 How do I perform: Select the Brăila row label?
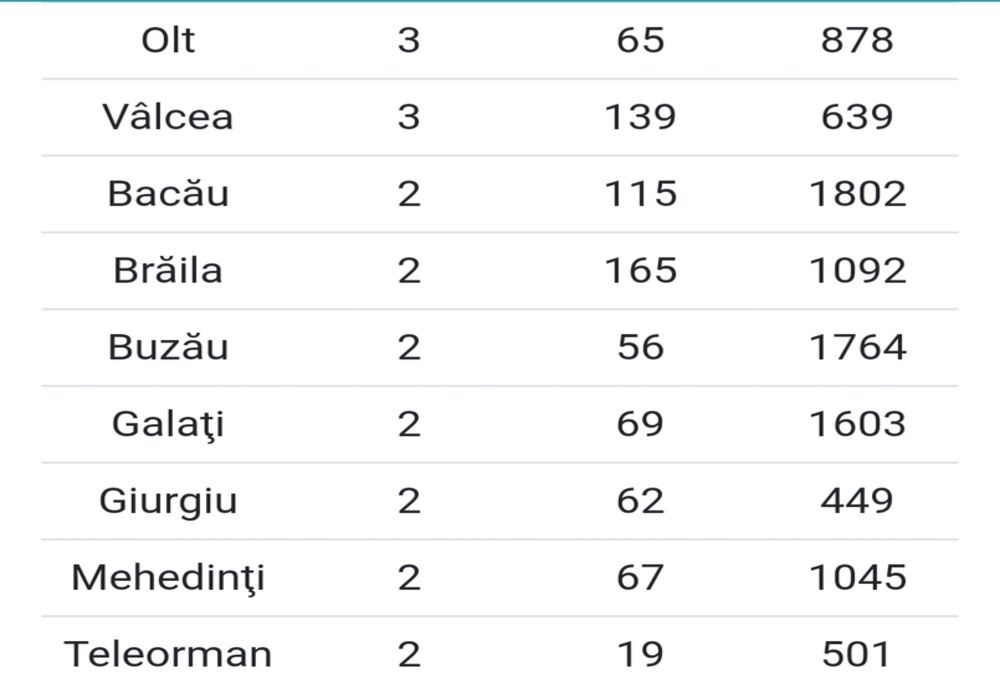(x=168, y=271)
